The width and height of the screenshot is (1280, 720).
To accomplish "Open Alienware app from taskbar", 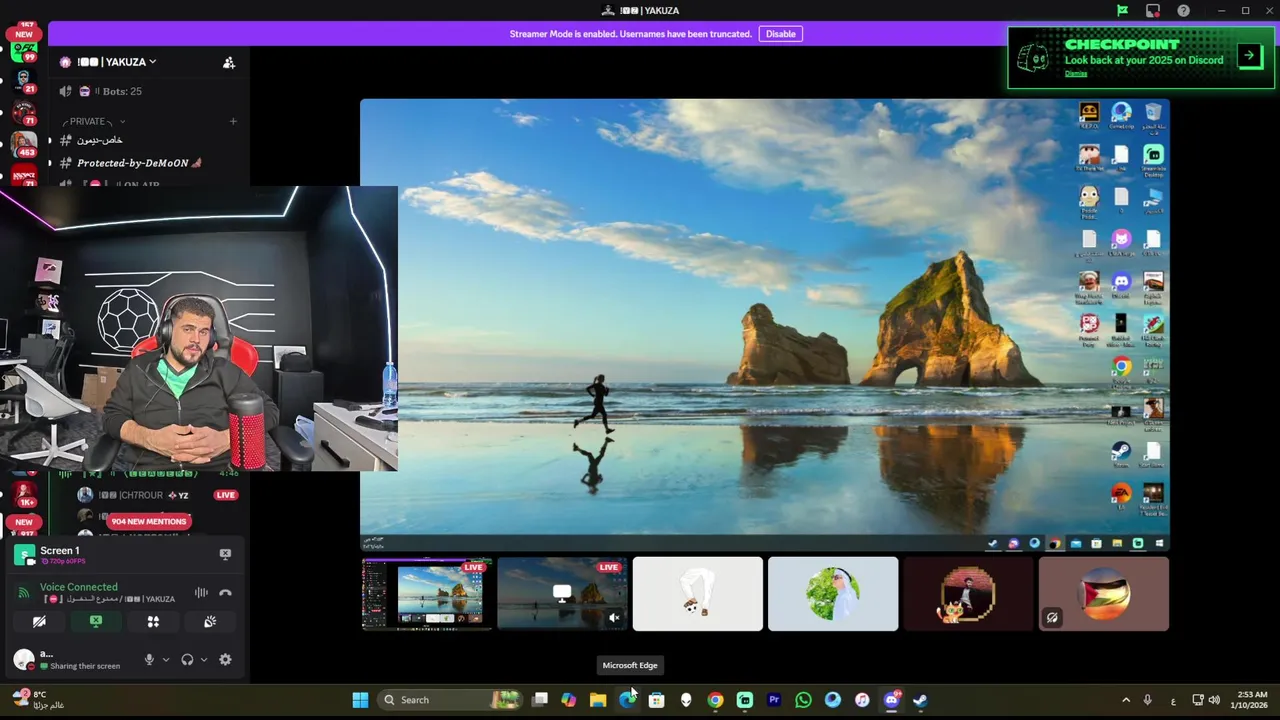I will tap(686, 700).
